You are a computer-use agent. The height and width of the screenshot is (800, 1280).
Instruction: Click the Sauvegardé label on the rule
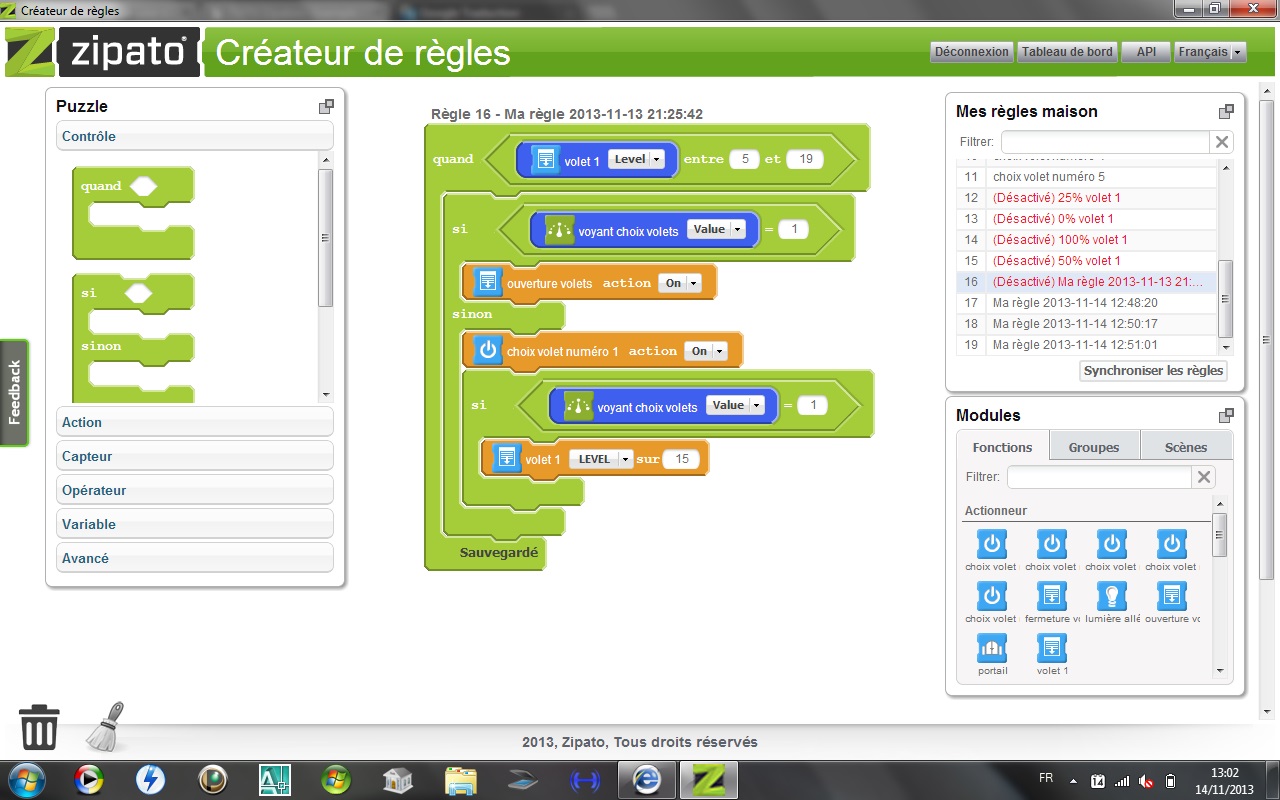[x=499, y=552]
